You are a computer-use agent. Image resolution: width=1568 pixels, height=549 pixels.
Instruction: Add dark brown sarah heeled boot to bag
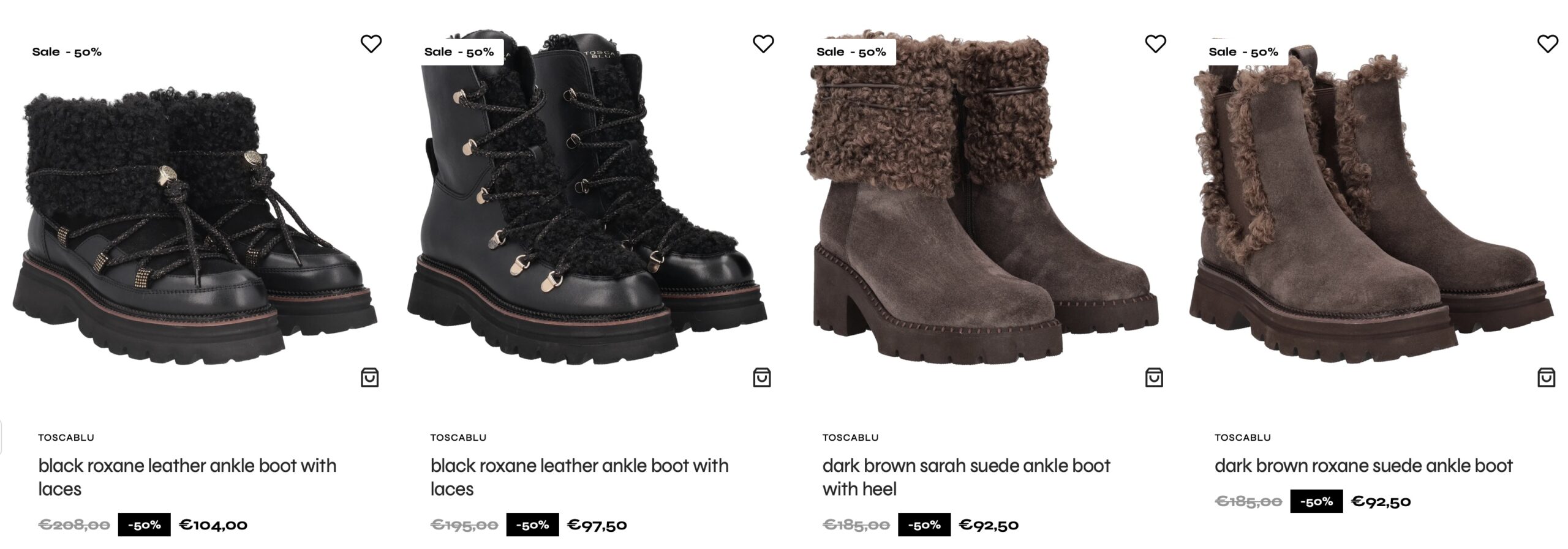1154,378
